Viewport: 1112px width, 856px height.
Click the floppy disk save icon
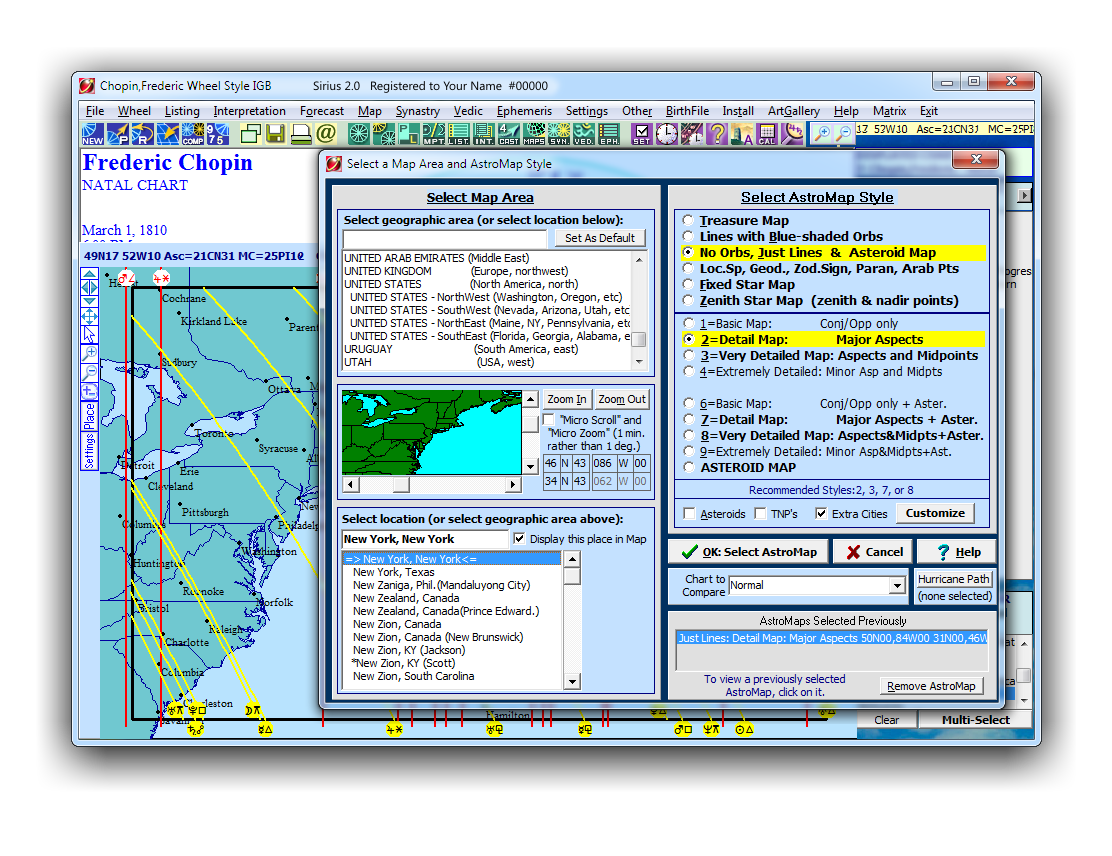(276, 134)
